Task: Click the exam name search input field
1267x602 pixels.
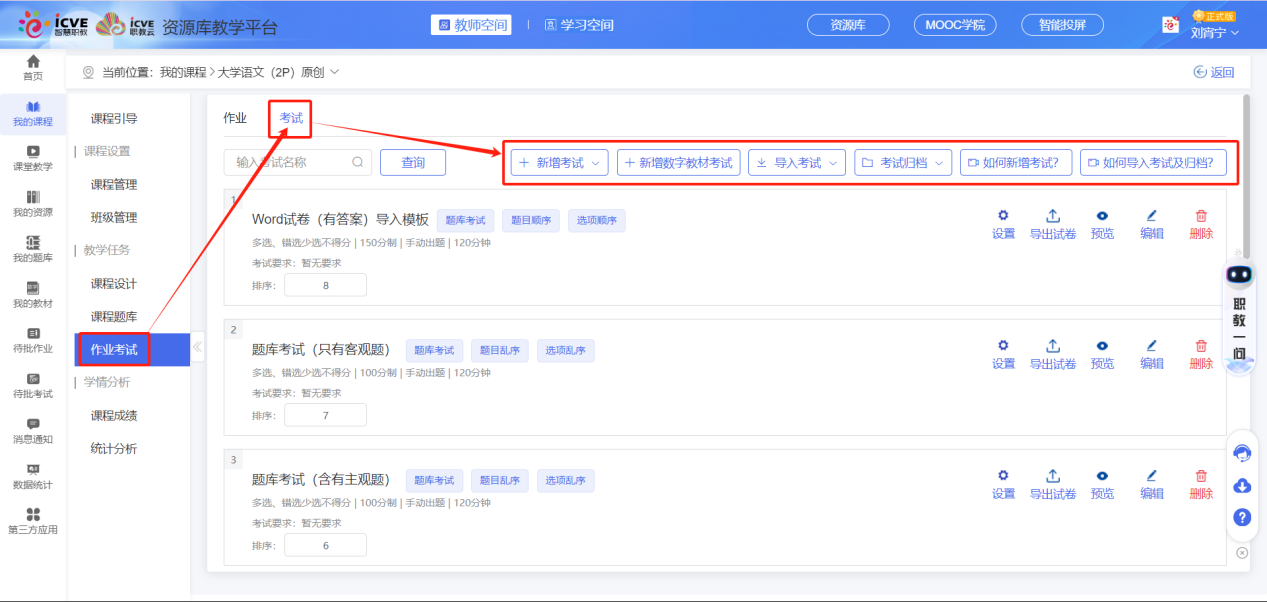Action: point(292,162)
